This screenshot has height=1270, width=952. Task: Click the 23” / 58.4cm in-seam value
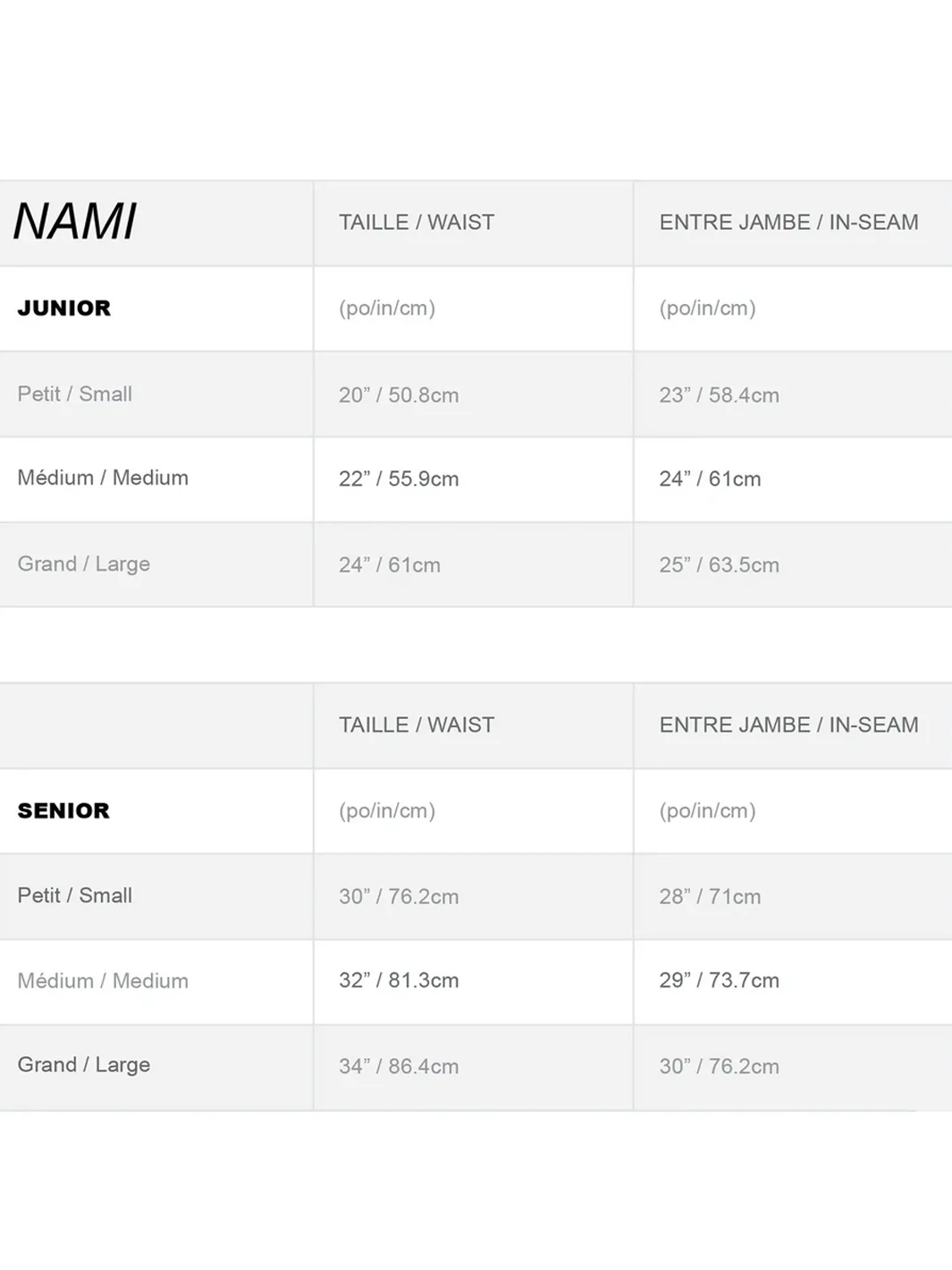719,395
